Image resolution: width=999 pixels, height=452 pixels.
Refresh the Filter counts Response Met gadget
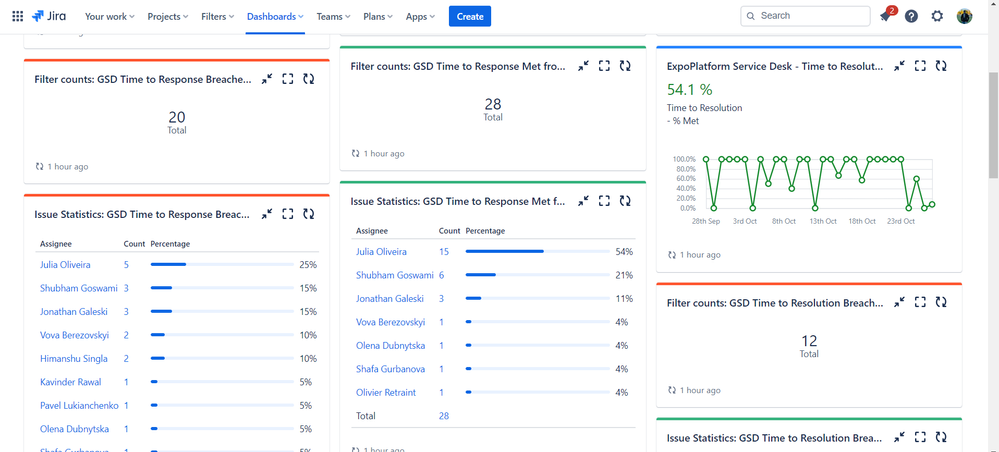click(625, 66)
